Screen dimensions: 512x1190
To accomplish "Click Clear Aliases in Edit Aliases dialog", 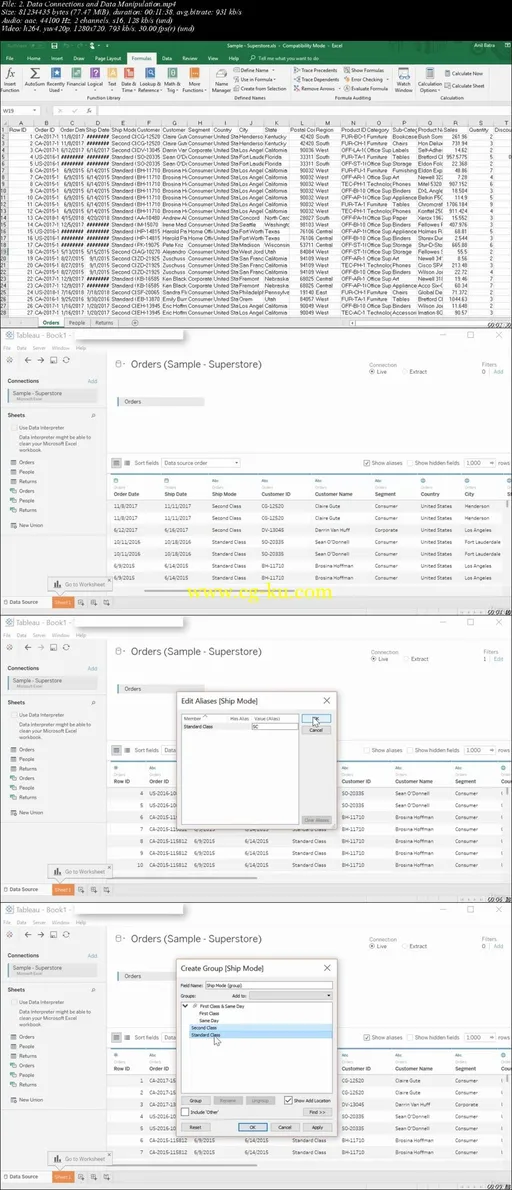I will coord(316,820).
